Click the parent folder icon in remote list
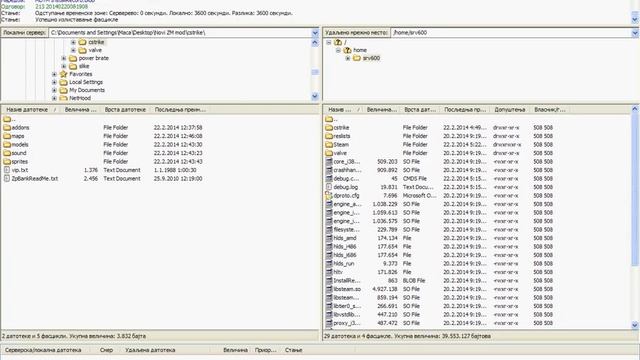The width and height of the screenshot is (640, 360). pyautogui.click(x=329, y=119)
